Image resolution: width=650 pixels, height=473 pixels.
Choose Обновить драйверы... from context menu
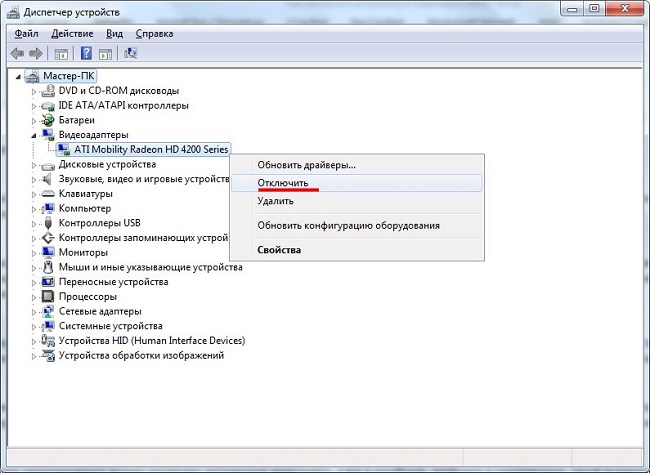357,165
